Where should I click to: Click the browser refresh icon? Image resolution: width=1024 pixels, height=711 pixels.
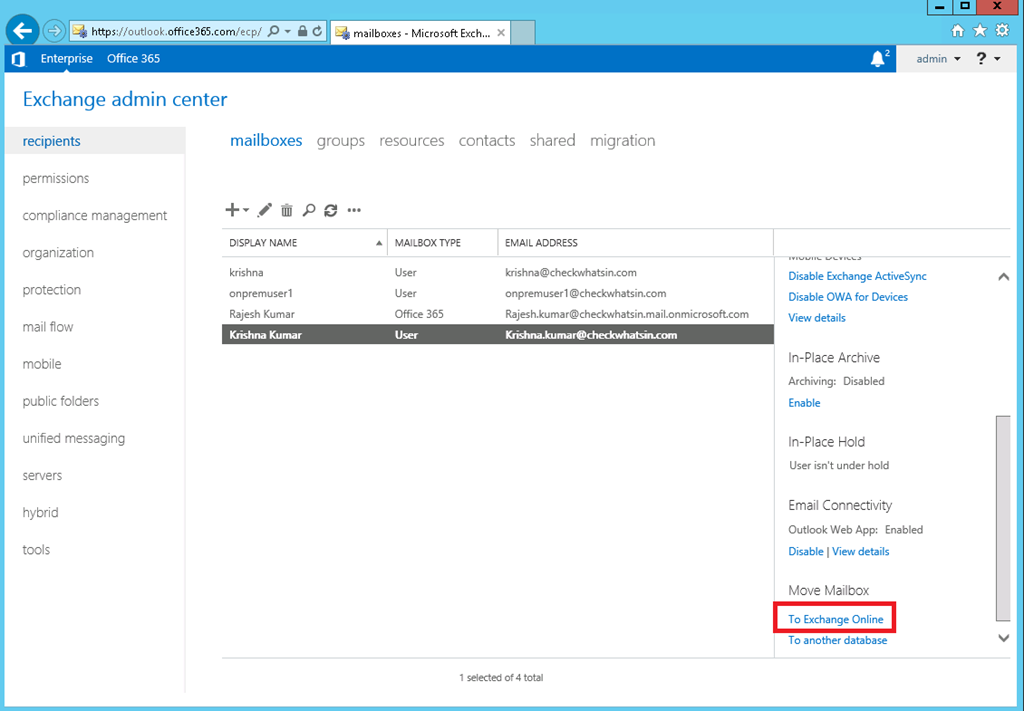317,31
